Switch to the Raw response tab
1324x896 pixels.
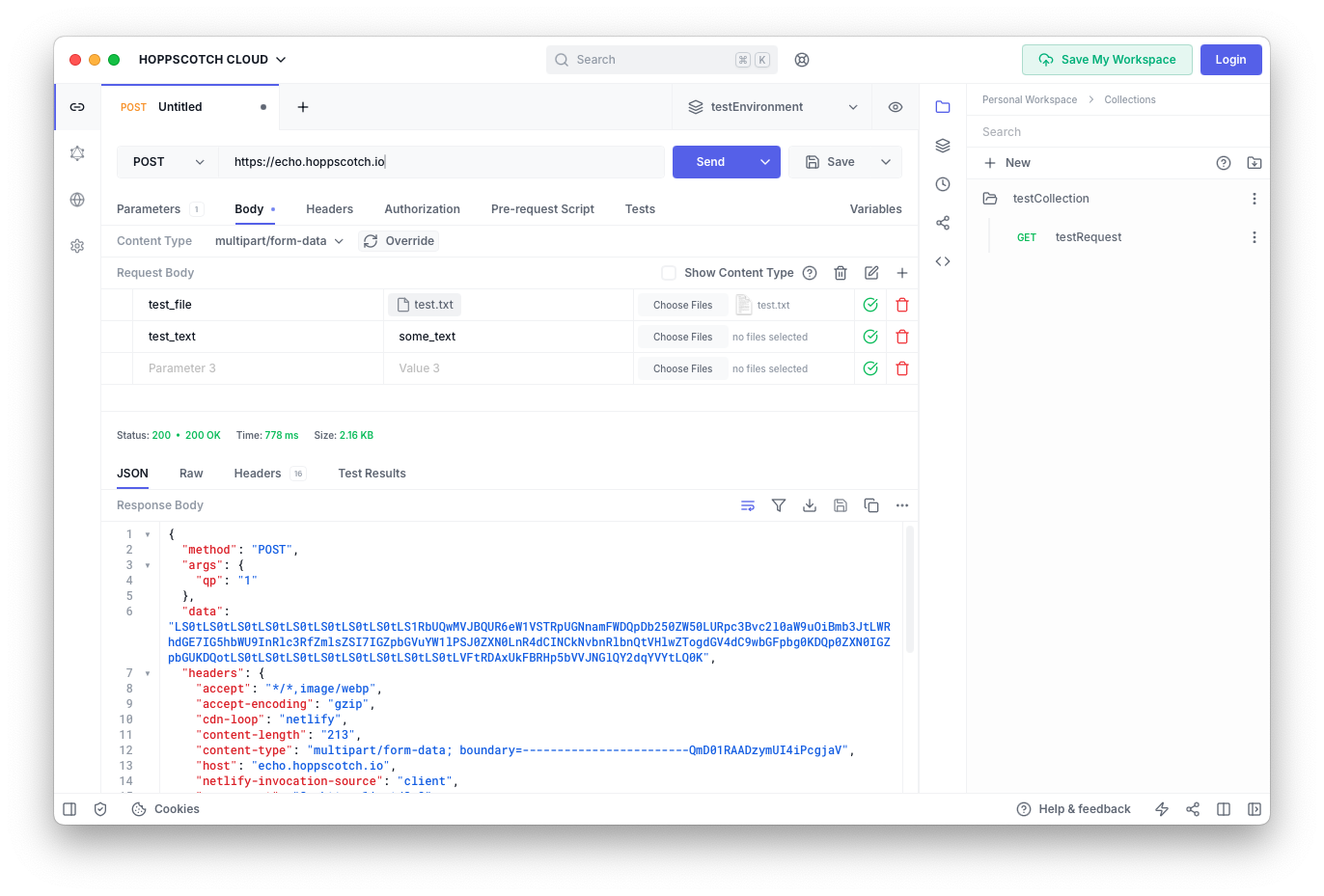(x=191, y=474)
